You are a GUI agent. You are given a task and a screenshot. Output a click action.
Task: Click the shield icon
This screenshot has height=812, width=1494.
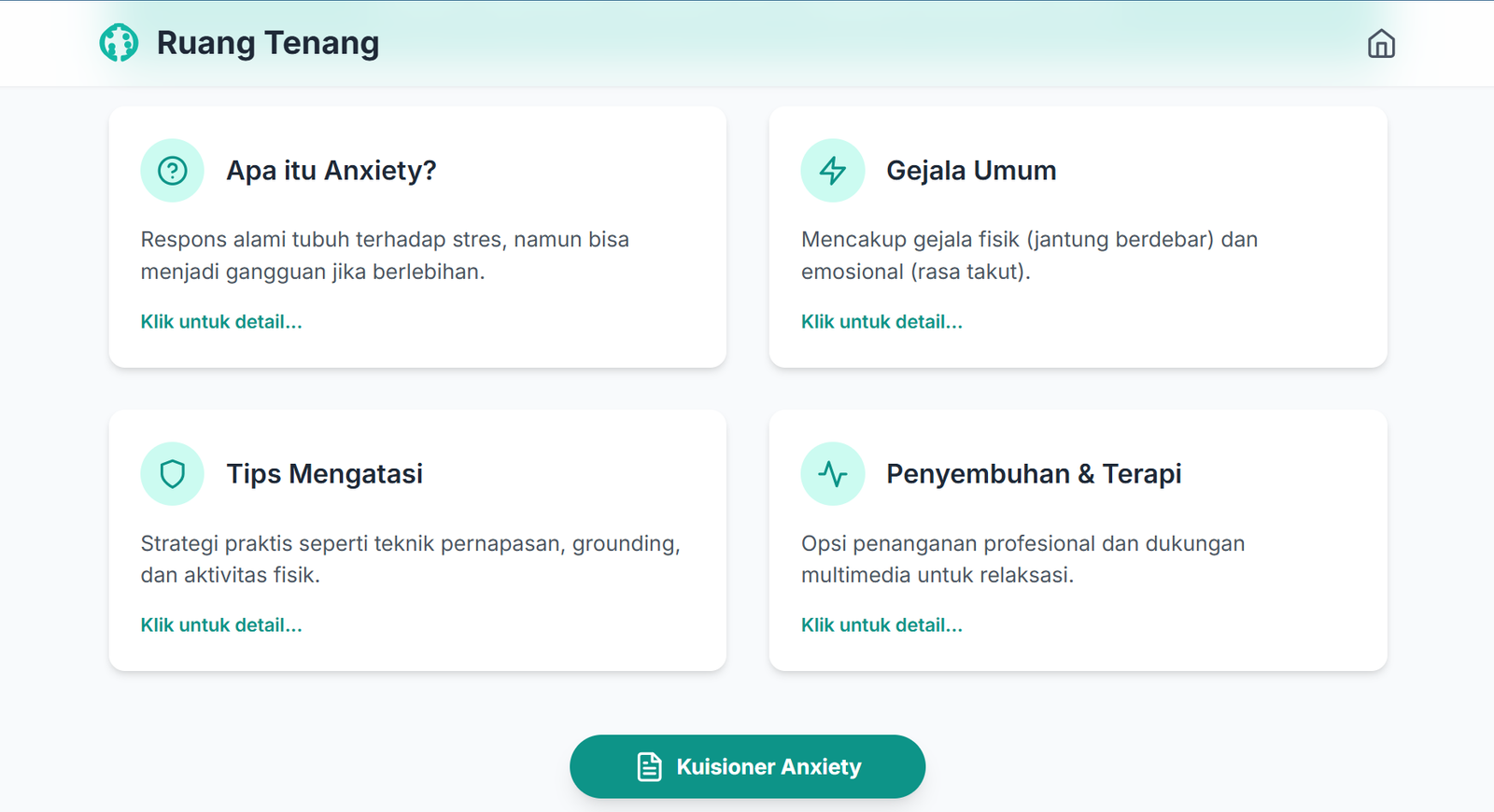pyautogui.click(x=173, y=474)
